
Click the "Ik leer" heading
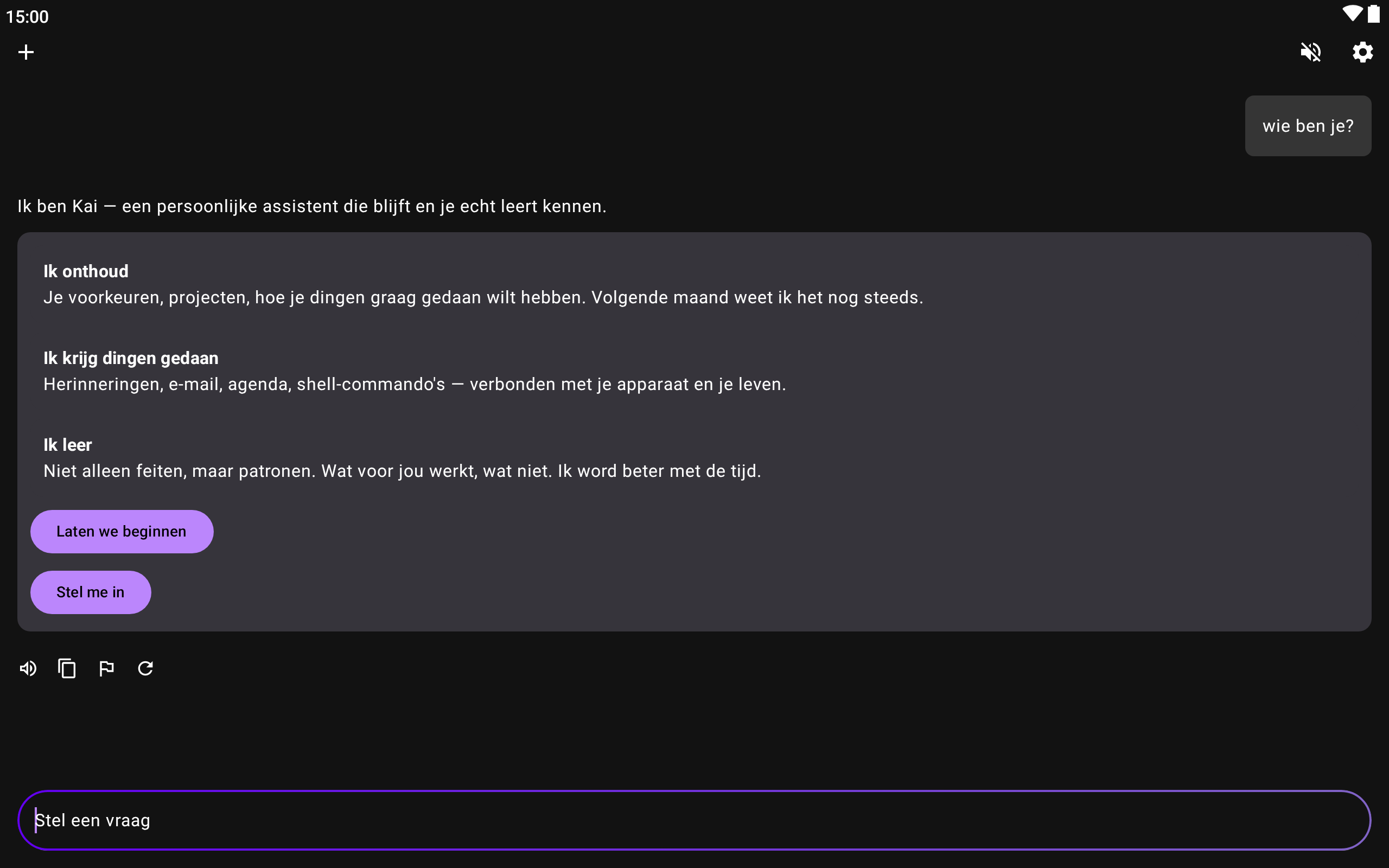tap(68, 445)
